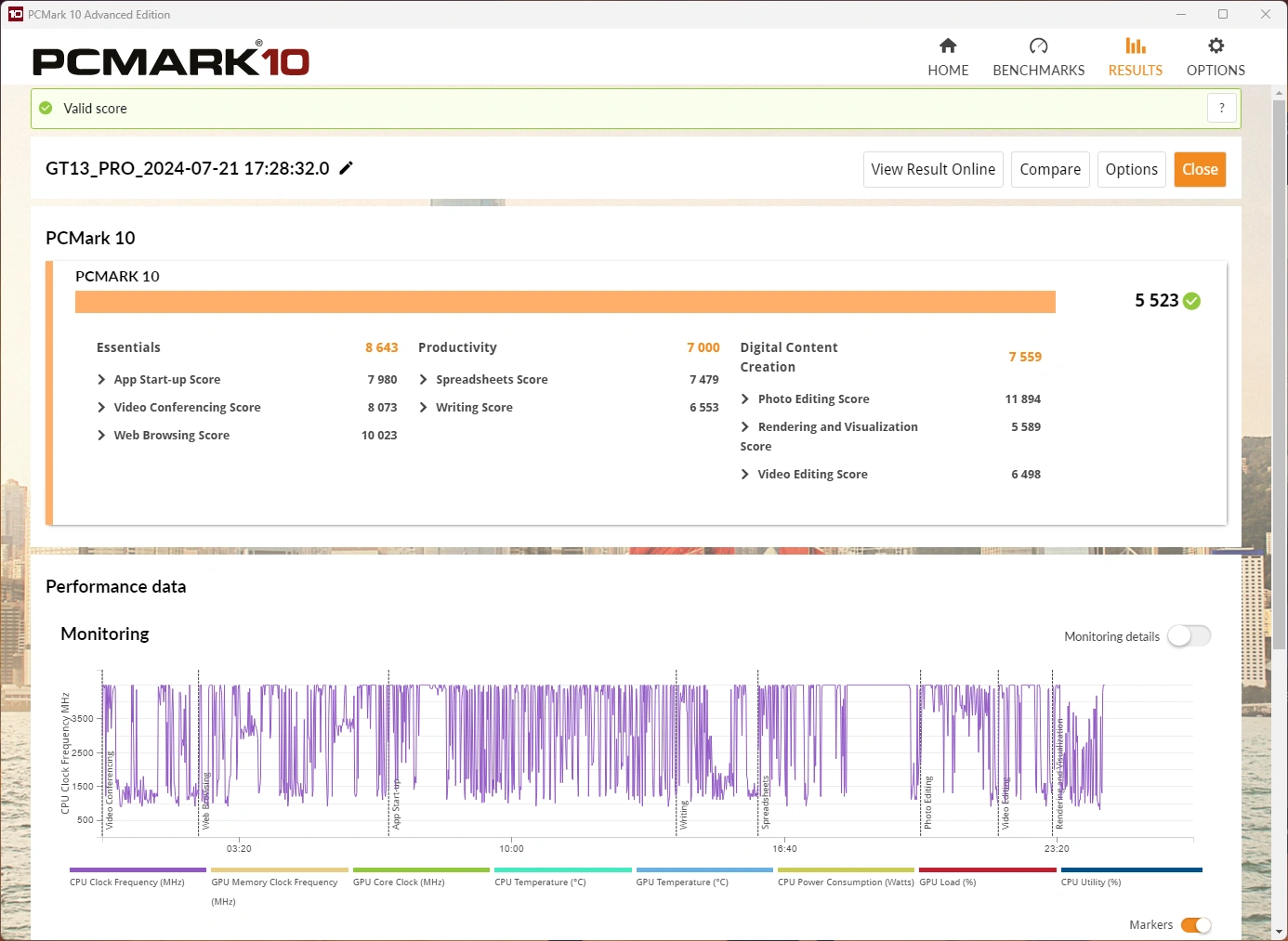1288x941 pixels.
Task: Click the Essentials score 8 643
Action: [381, 347]
